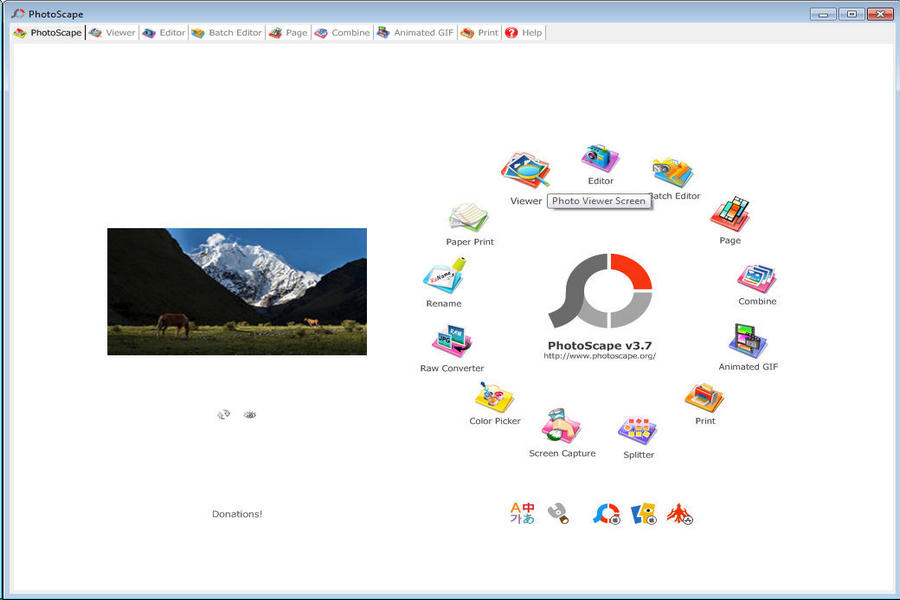Click the large PhotoScape center logo

[x=600, y=291]
